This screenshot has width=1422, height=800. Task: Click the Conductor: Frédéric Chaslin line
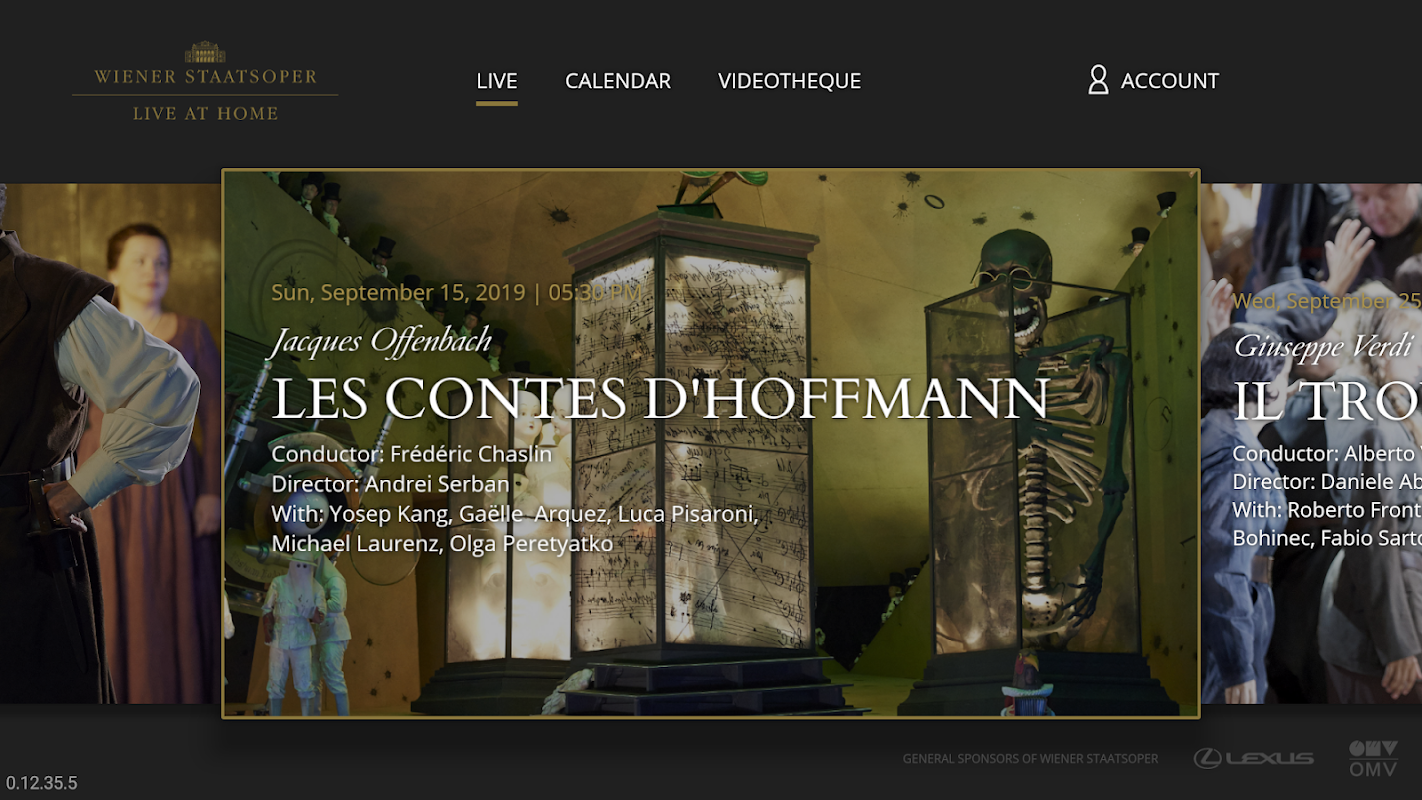click(411, 454)
